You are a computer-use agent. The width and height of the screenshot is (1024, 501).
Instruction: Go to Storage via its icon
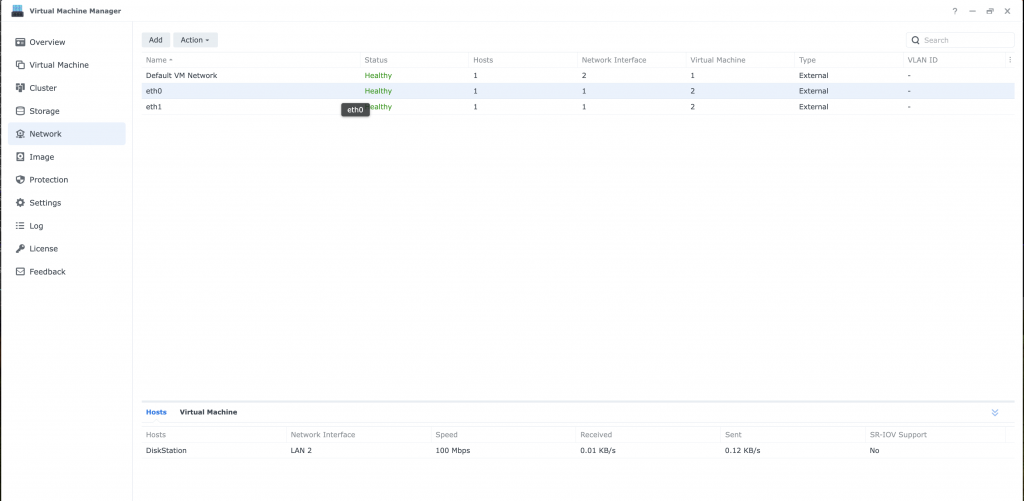[x=20, y=111]
